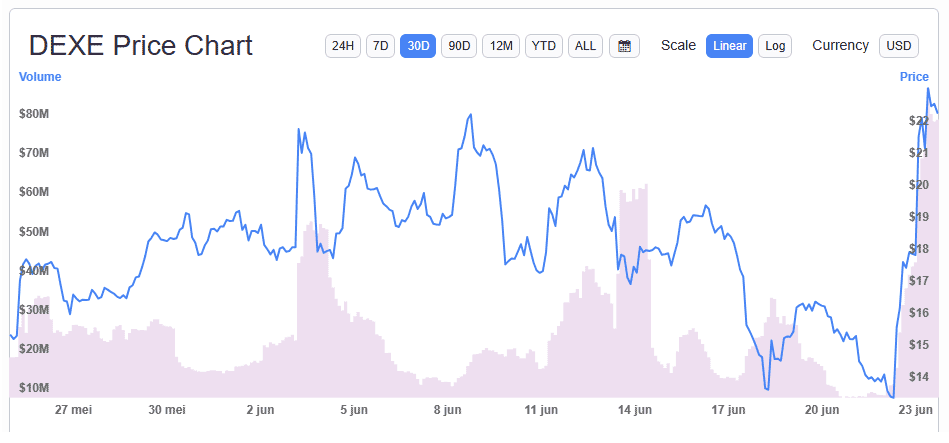Switch chart to 90D range
The width and height of the screenshot is (949, 443).
(x=459, y=46)
